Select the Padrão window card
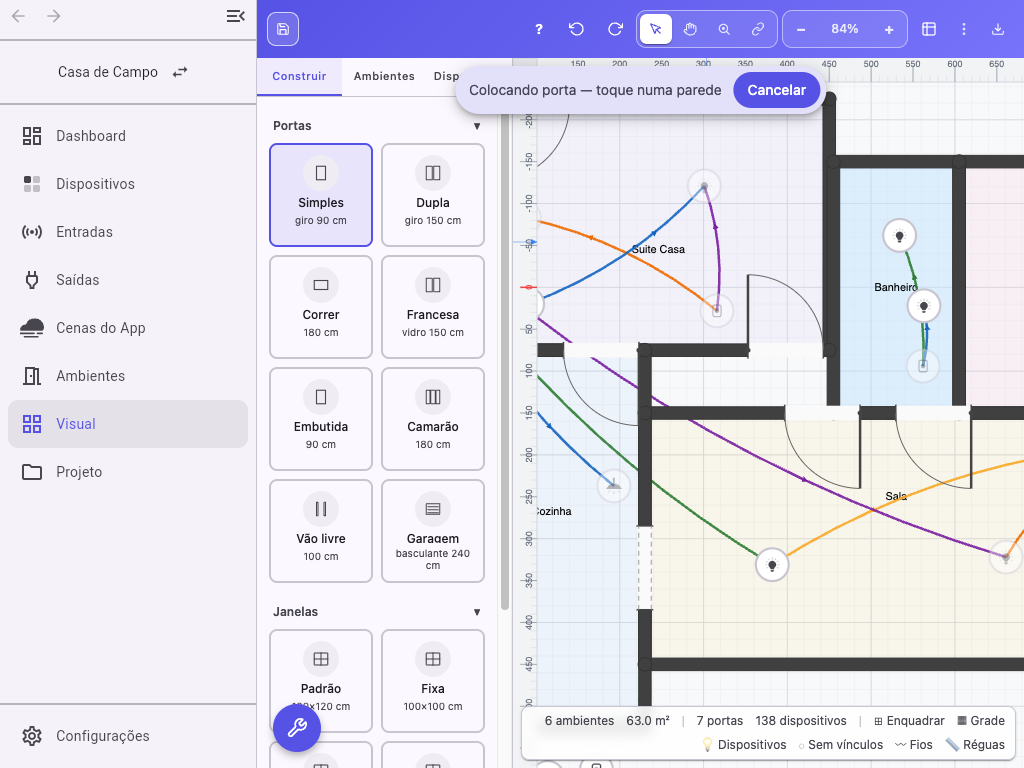Image resolution: width=1024 pixels, height=768 pixels. (321, 681)
